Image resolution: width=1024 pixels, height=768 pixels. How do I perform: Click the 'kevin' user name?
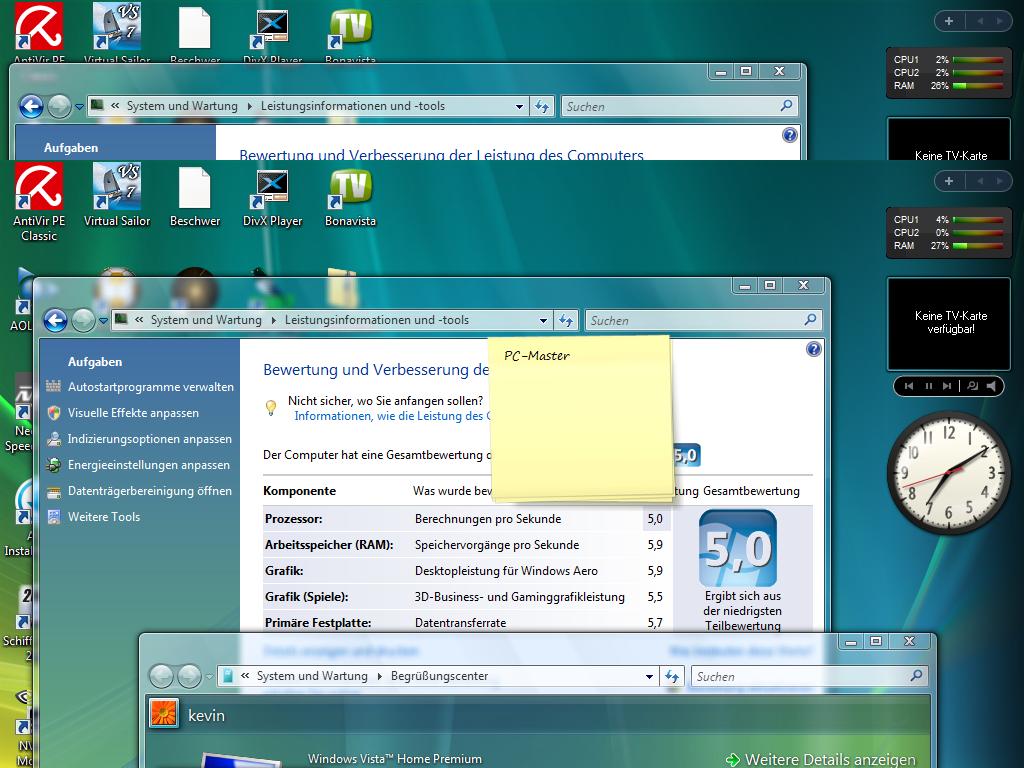[206, 716]
